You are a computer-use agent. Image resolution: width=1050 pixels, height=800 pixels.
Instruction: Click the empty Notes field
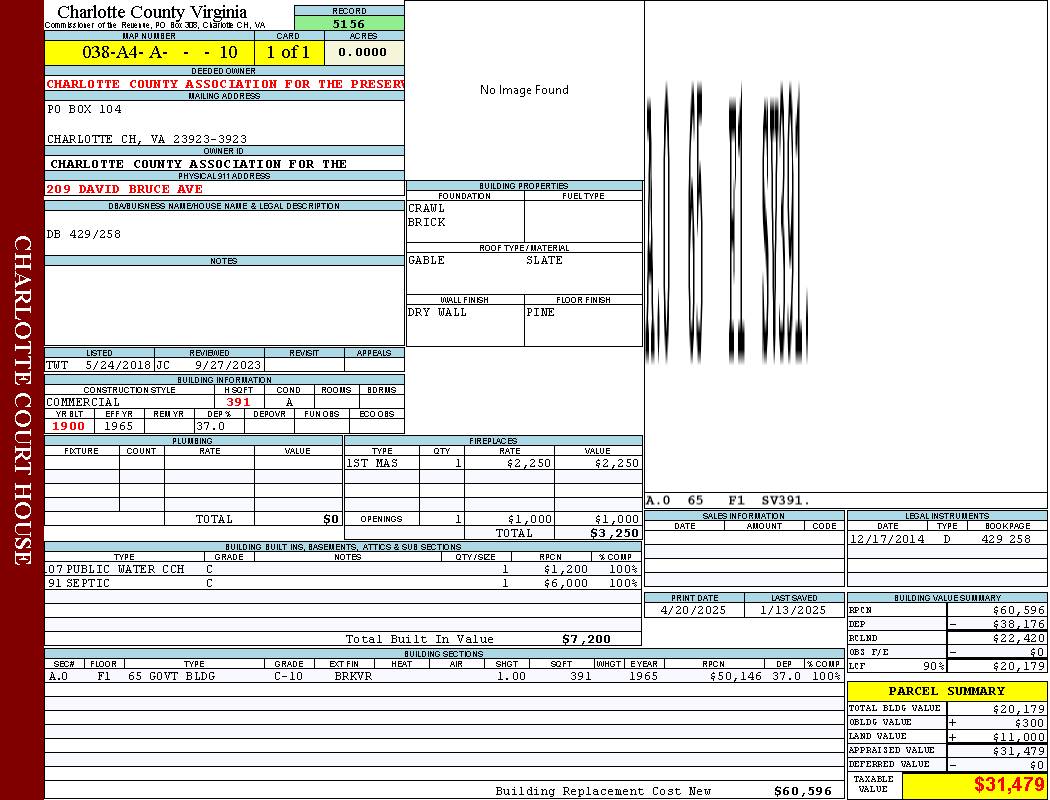(x=224, y=305)
